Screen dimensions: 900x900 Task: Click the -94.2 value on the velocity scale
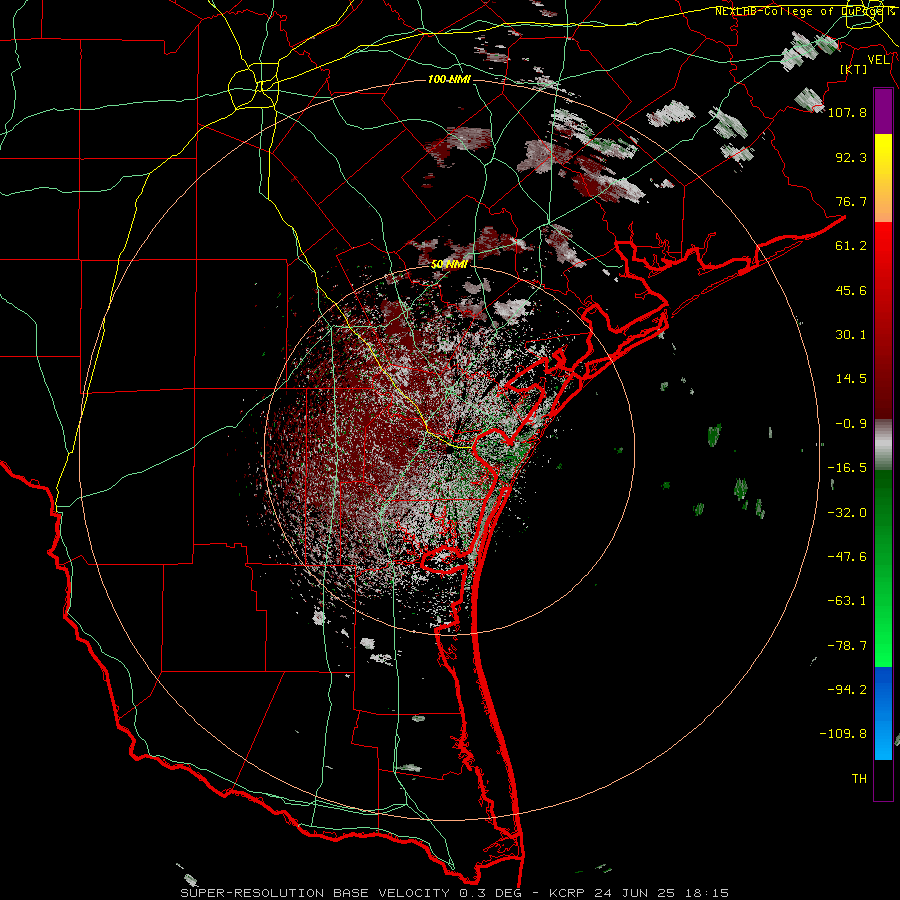click(x=847, y=690)
